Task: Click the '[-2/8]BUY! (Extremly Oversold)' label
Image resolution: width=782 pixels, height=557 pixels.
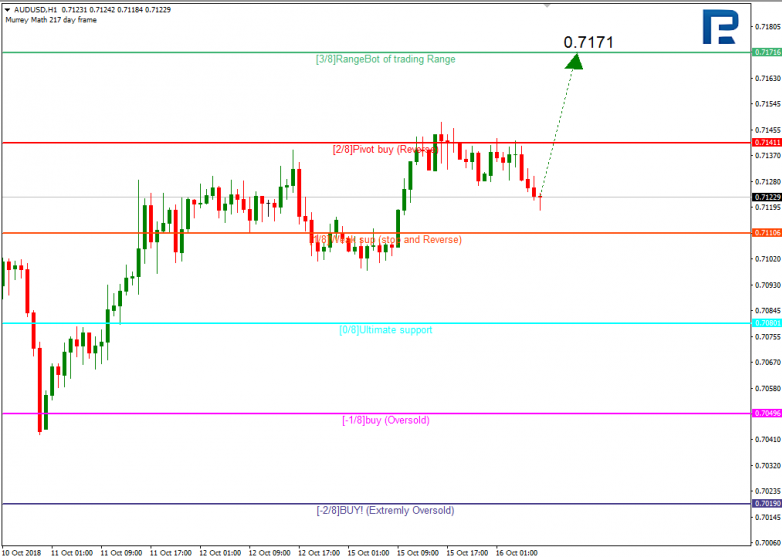Action: tap(386, 511)
